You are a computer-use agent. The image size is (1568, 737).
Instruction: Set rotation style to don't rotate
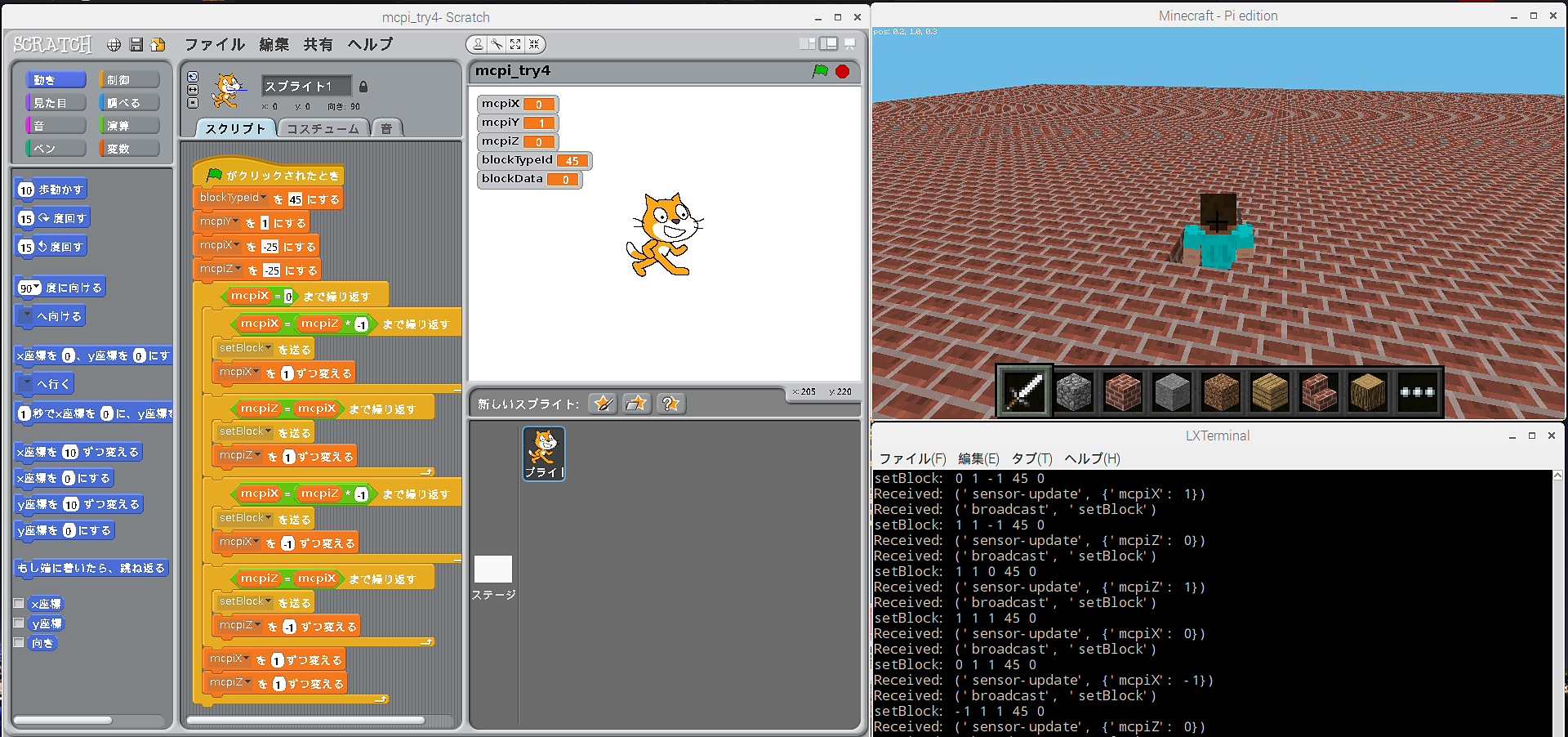(x=193, y=103)
